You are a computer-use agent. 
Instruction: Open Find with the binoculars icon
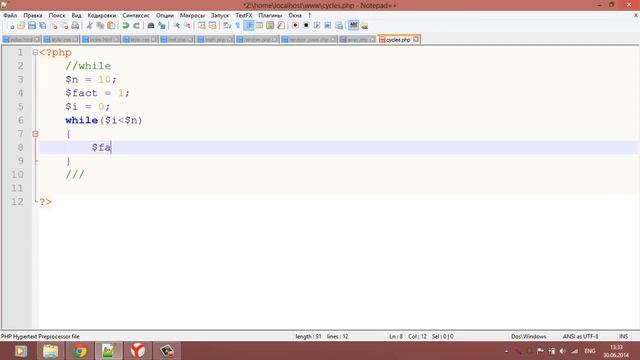pyautogui.click(x=151, y=26)
